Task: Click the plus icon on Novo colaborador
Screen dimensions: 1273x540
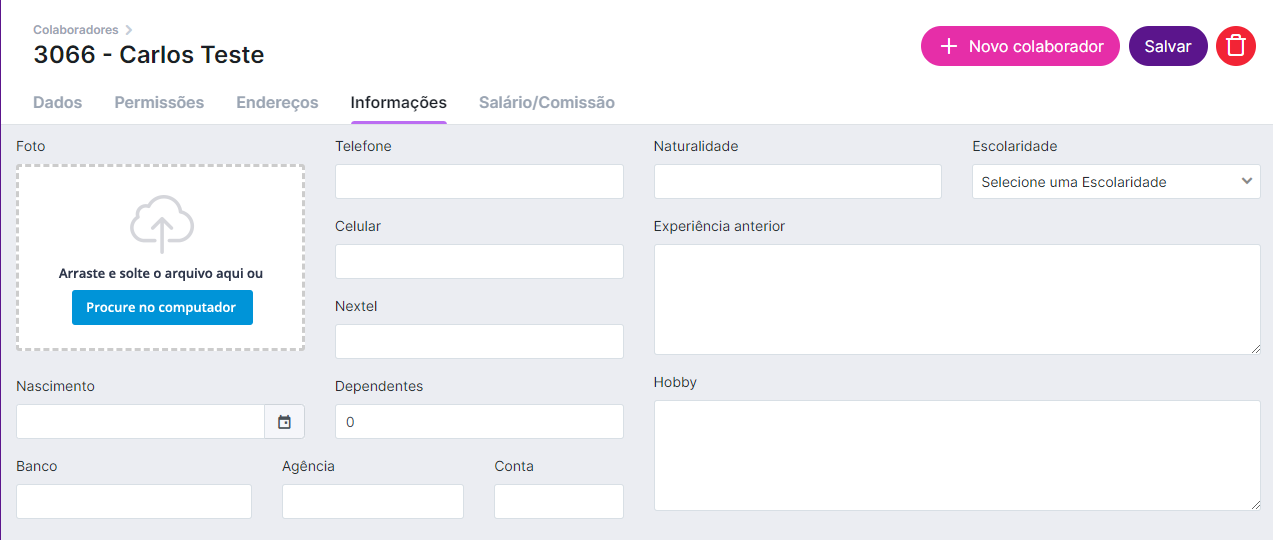Action: (x=949, y=46)
